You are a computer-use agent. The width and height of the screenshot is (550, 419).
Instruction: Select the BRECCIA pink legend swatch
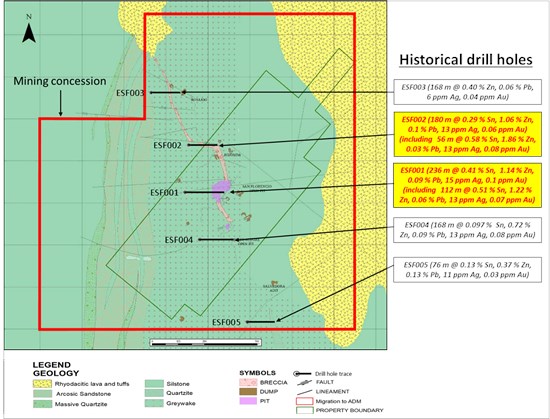(248, 383)
